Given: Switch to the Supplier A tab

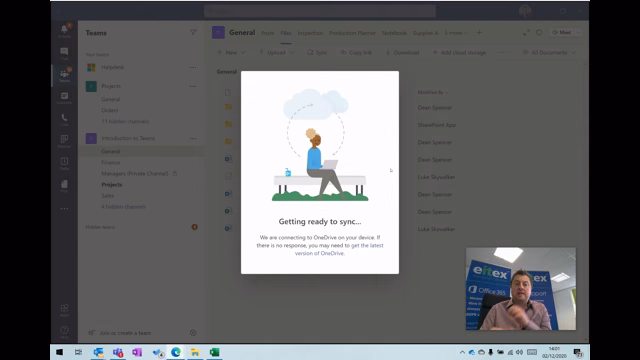Looking at the screenshot, I should click(425, 33).
